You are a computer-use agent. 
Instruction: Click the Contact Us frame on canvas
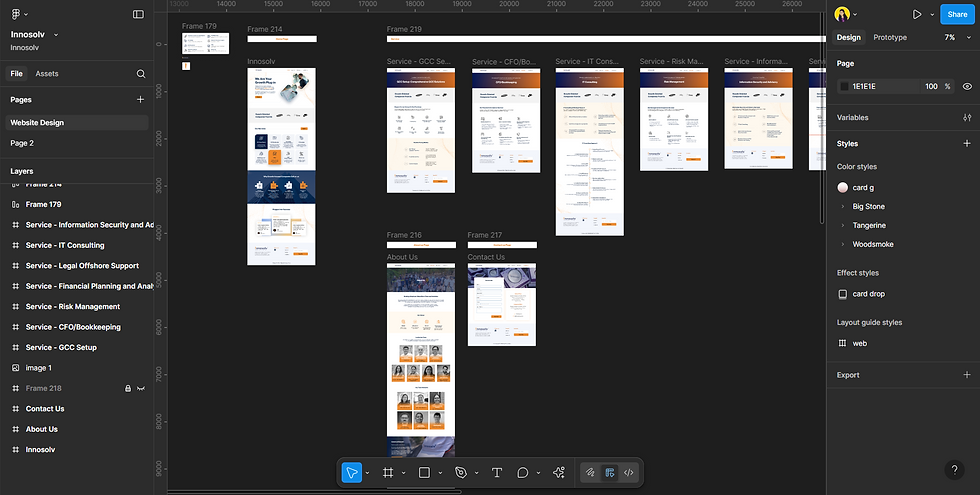[502, 304]
